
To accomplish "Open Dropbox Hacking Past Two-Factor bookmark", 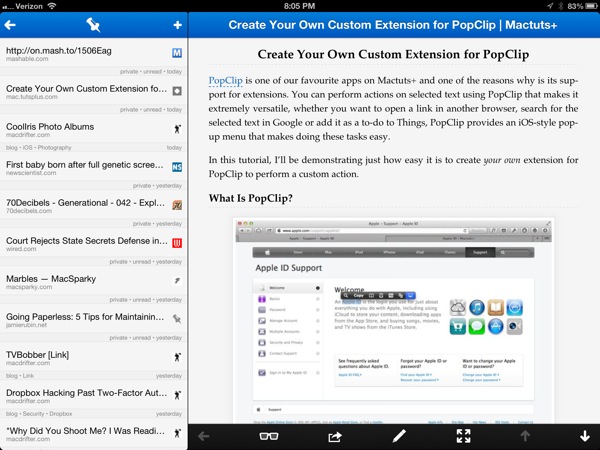I will [94, 399].
